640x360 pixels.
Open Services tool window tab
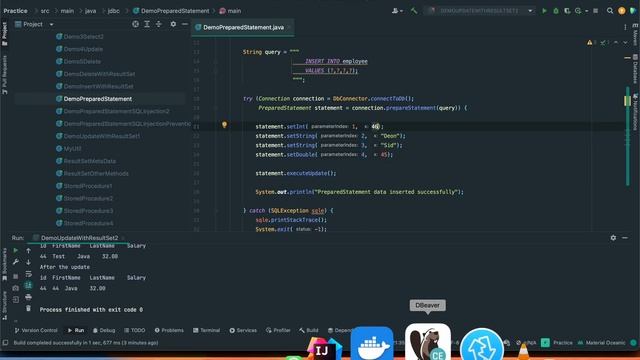click(x=243, y=330)
